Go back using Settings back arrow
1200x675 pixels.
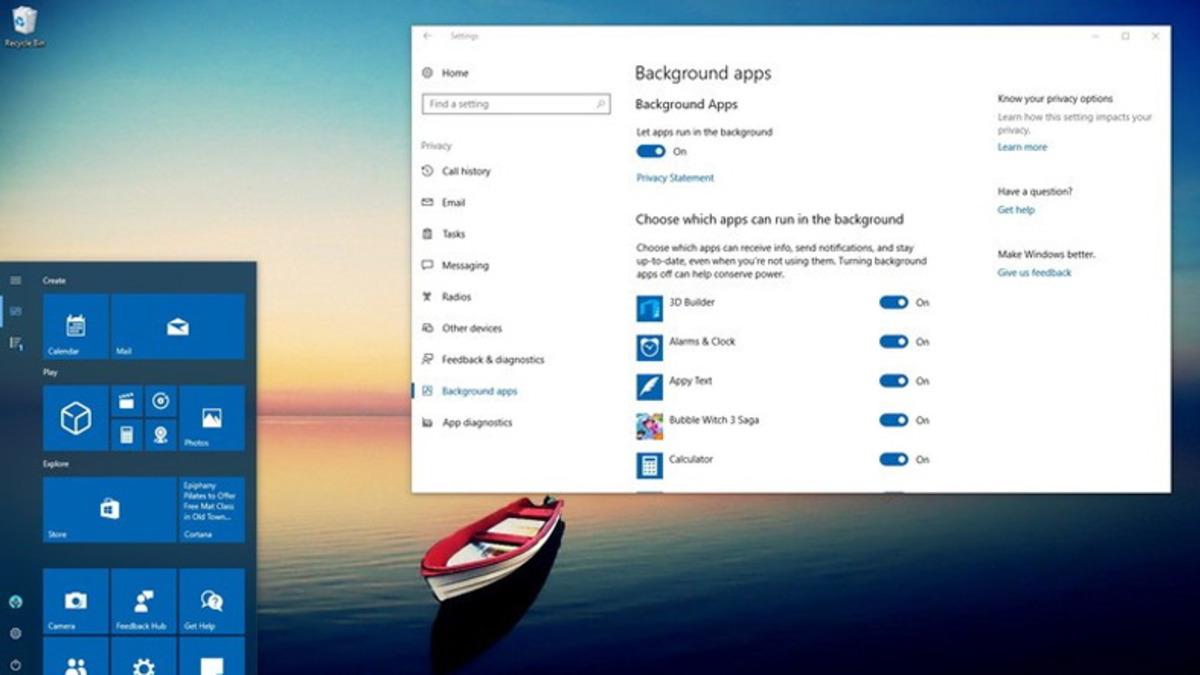428,36
